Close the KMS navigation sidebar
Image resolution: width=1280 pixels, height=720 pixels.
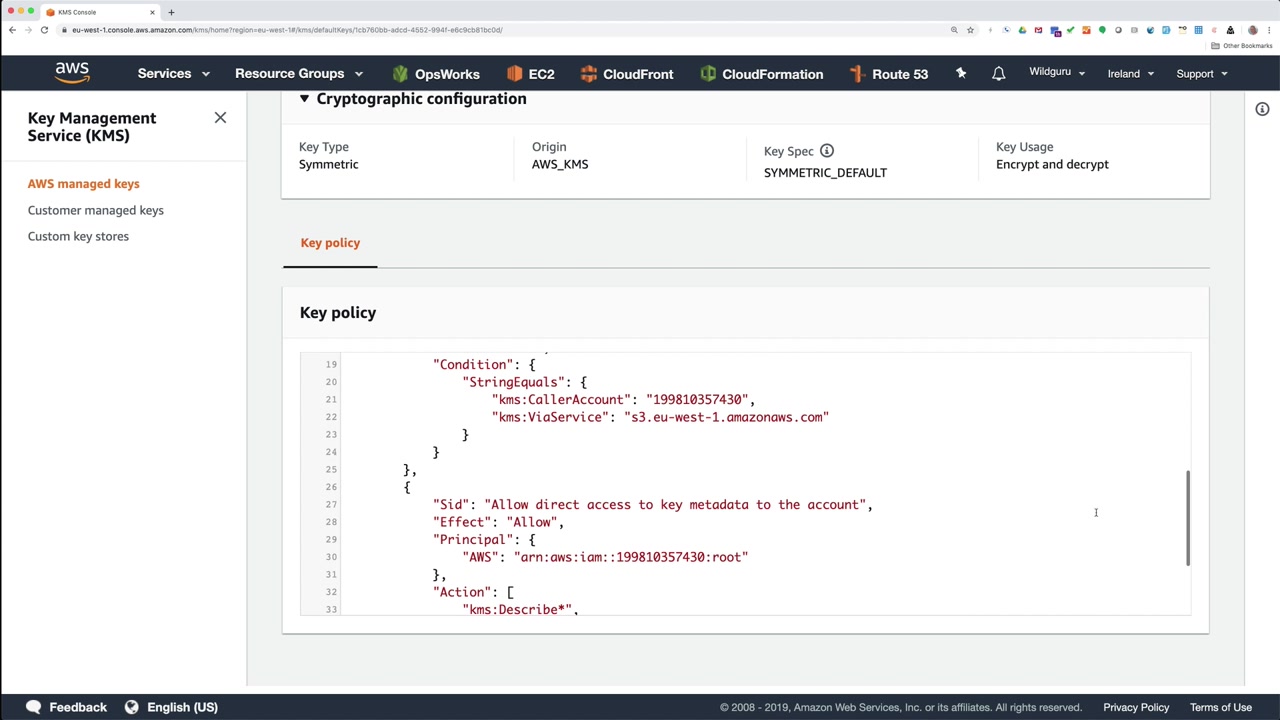tap(220, 118)
